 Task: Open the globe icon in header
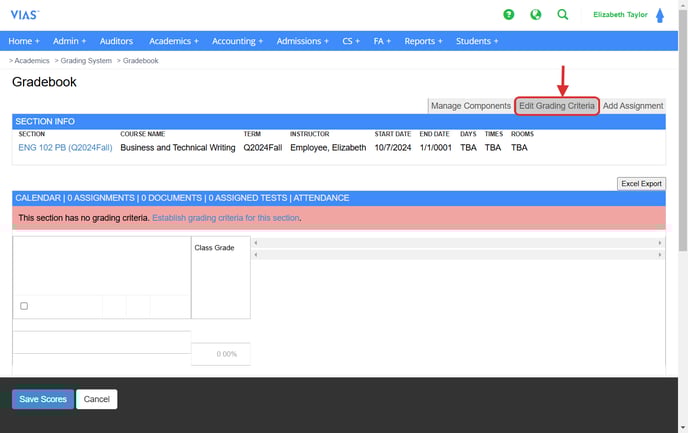(536, 15)
